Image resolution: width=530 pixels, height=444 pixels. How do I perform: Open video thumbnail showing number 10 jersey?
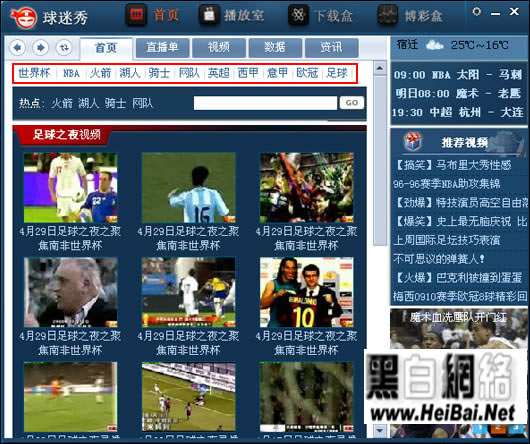click(x=307, y=292)
